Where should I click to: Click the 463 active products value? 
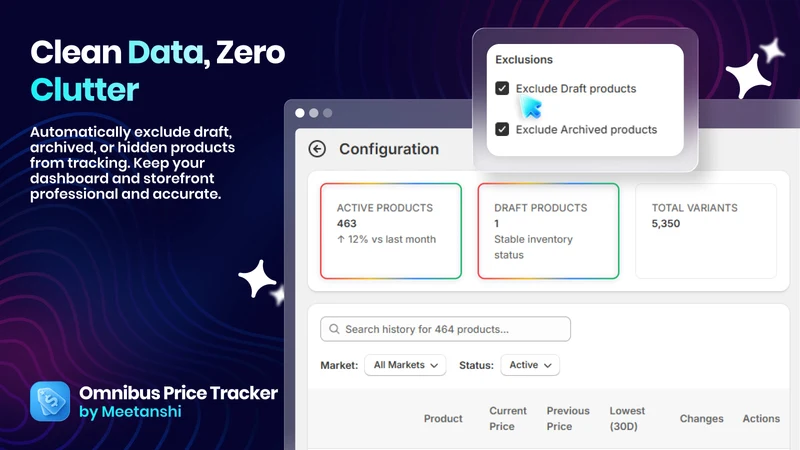[346, 223]
